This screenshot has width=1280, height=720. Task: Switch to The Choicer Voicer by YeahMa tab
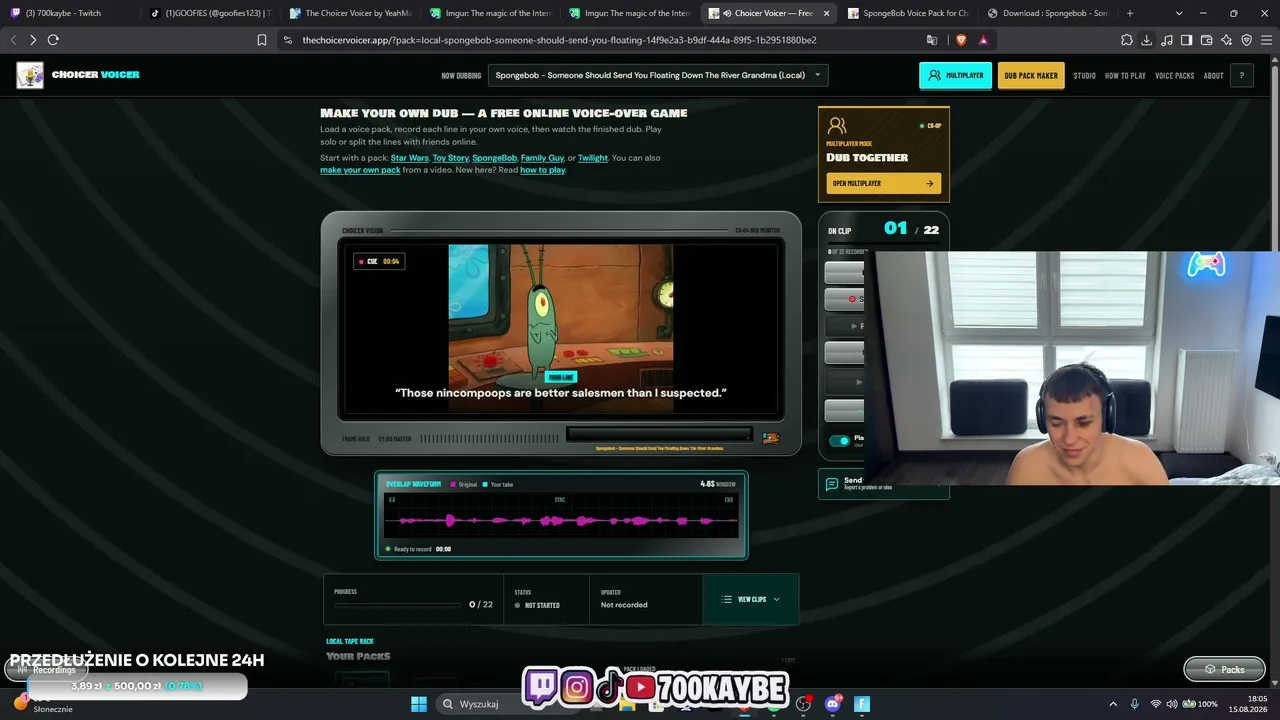tap(350, 13)
